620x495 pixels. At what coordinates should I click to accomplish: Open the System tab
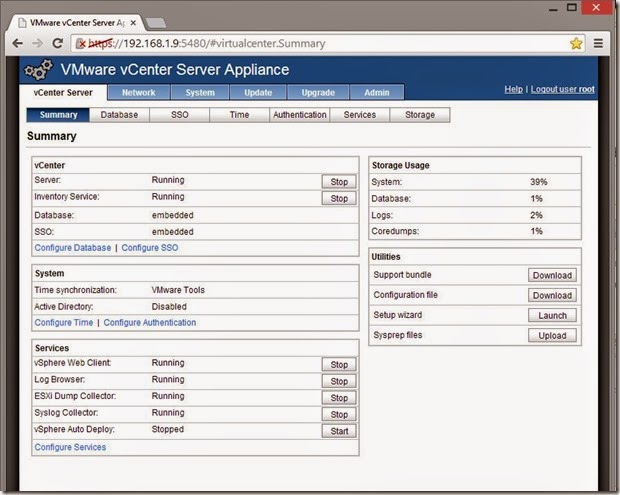click(x=200, y=93)
